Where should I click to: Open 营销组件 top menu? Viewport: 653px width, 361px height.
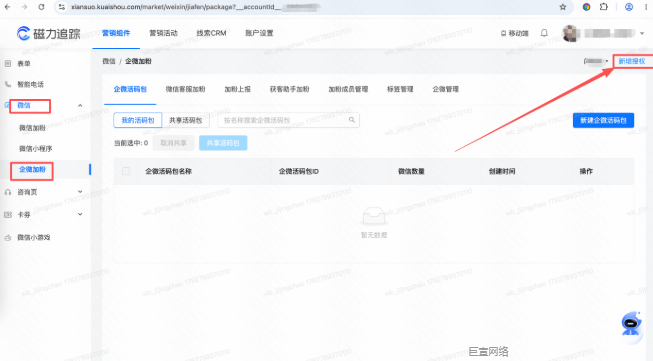pyautogui.click(x=116, y=33)
